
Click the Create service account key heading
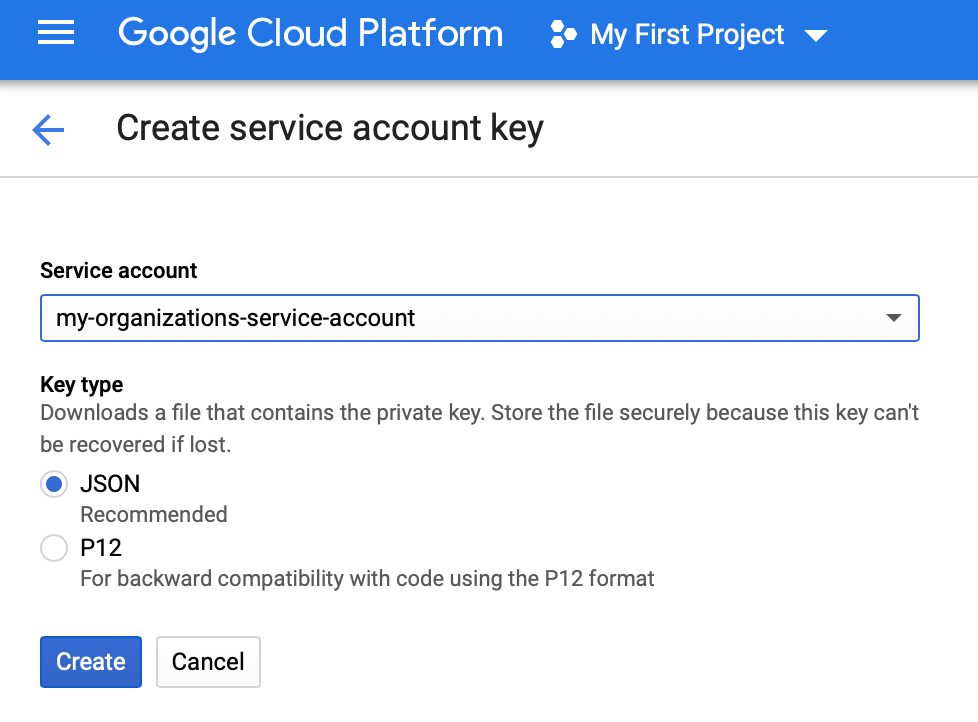[x=330, y=129]
